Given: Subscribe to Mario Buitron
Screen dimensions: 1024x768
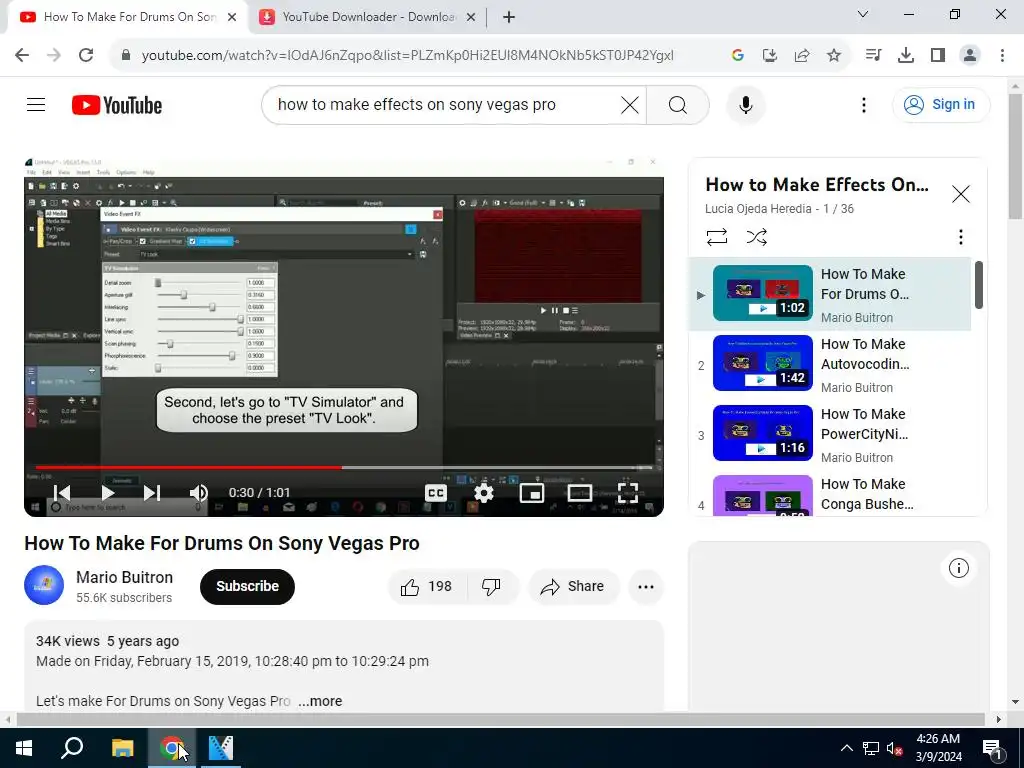Looking at the screenshot, I should [247, 586].
